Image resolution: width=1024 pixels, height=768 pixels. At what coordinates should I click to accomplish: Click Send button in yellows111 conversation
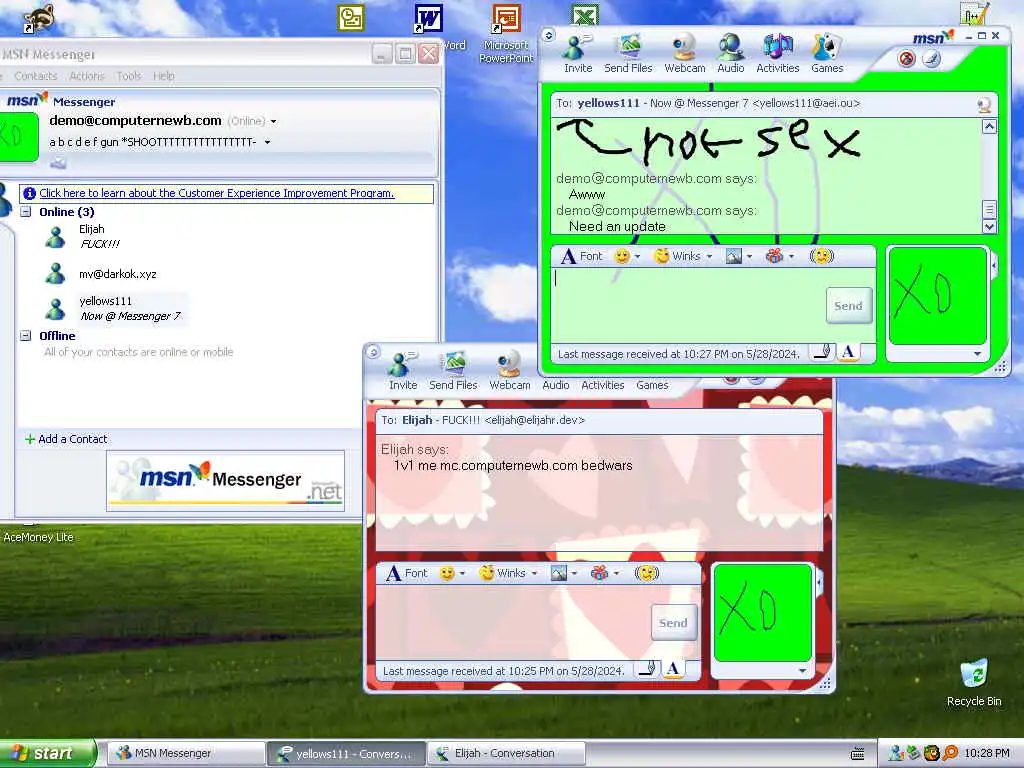(x=848, y=306)
